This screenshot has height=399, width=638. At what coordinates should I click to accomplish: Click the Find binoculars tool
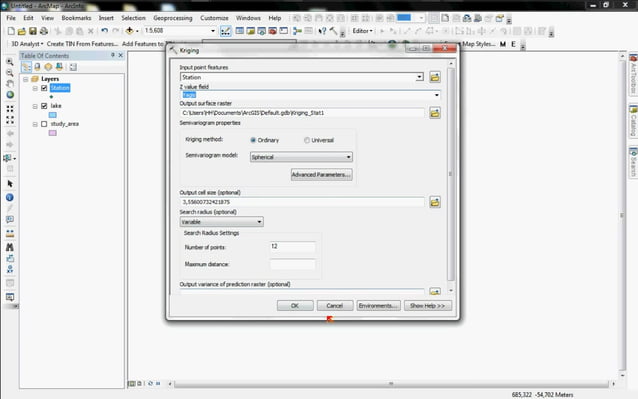[10, 247]
